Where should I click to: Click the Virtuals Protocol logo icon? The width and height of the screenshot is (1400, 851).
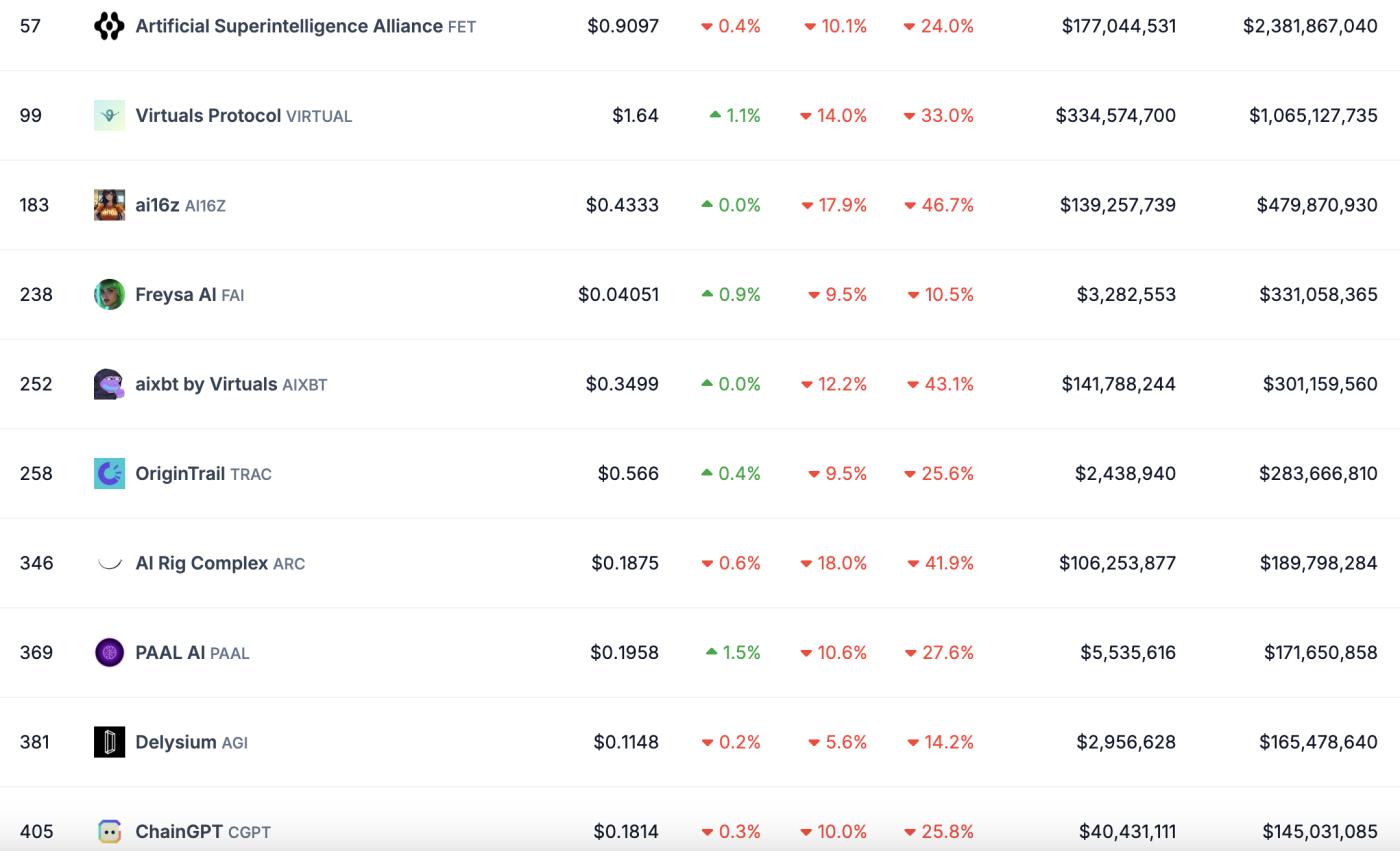tap(108, 115)
